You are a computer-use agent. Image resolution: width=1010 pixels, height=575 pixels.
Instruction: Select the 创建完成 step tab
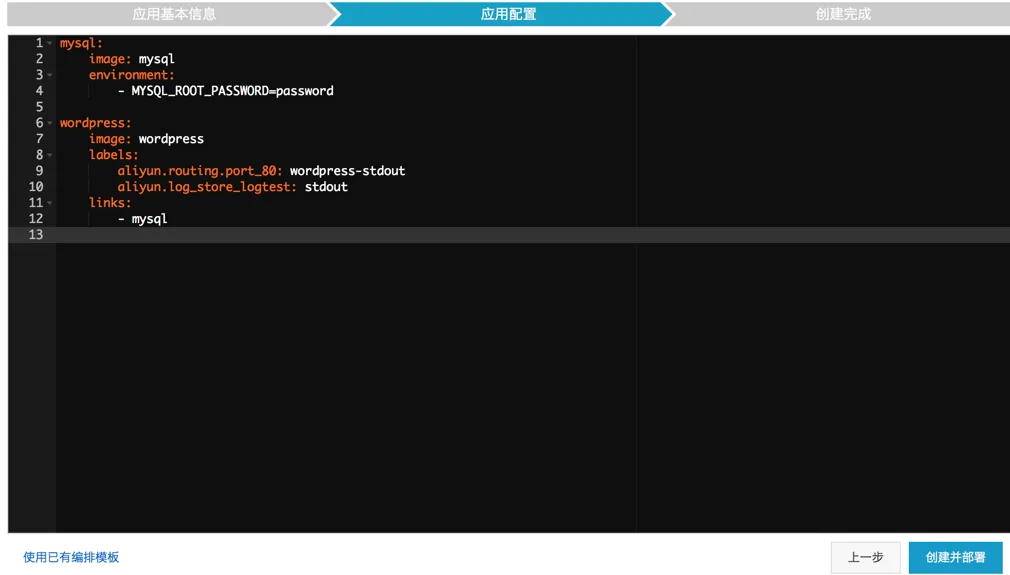click(x=843, y=14)
